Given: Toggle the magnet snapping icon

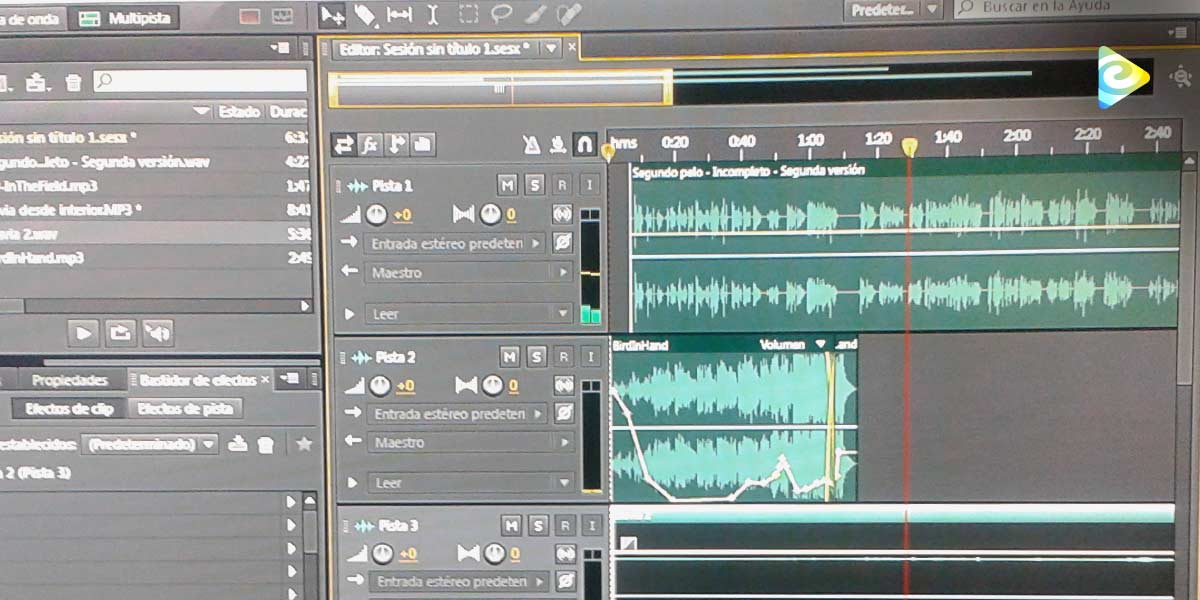Looking at the screenshot, I should pyautogui.click(x=585, y=145).
